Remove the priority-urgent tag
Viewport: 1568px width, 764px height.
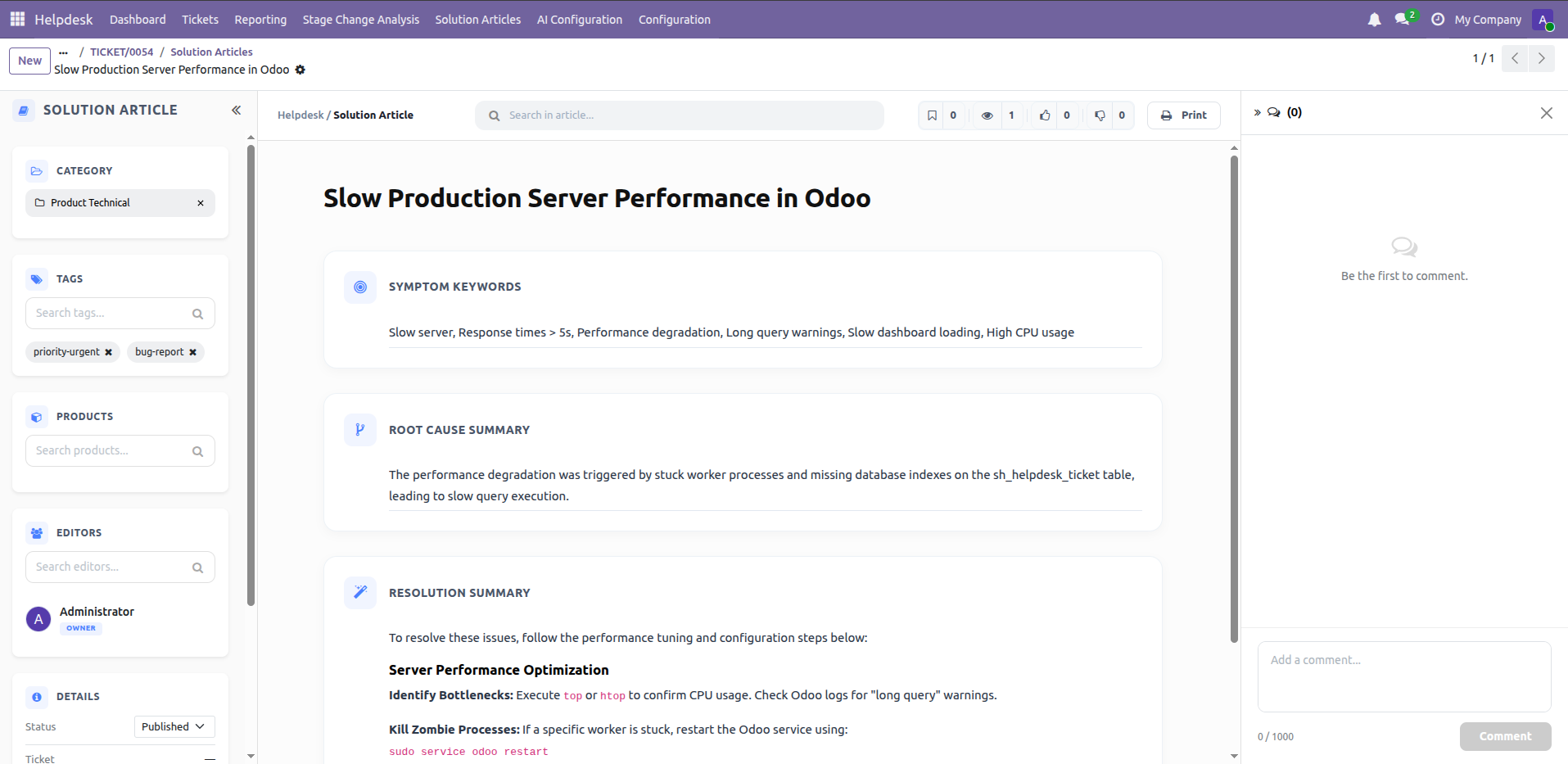click(108, 352)
